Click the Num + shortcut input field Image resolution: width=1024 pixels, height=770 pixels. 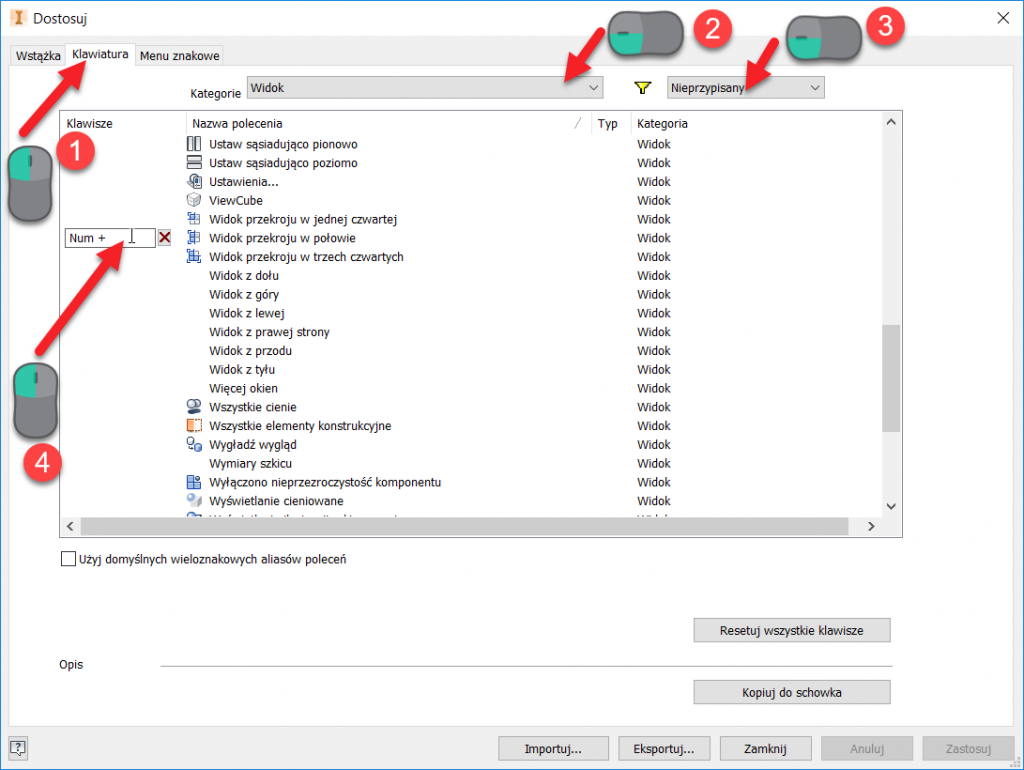point(109,238)
